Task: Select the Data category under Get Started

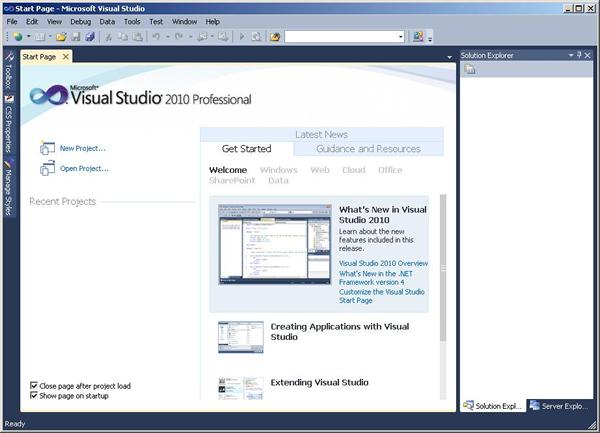Action: click(278, 181)
